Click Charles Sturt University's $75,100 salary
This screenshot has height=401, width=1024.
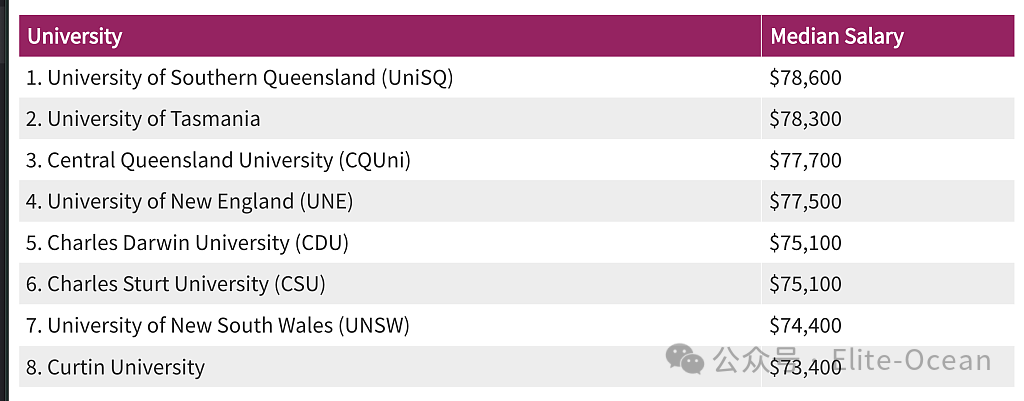[805, 284]
